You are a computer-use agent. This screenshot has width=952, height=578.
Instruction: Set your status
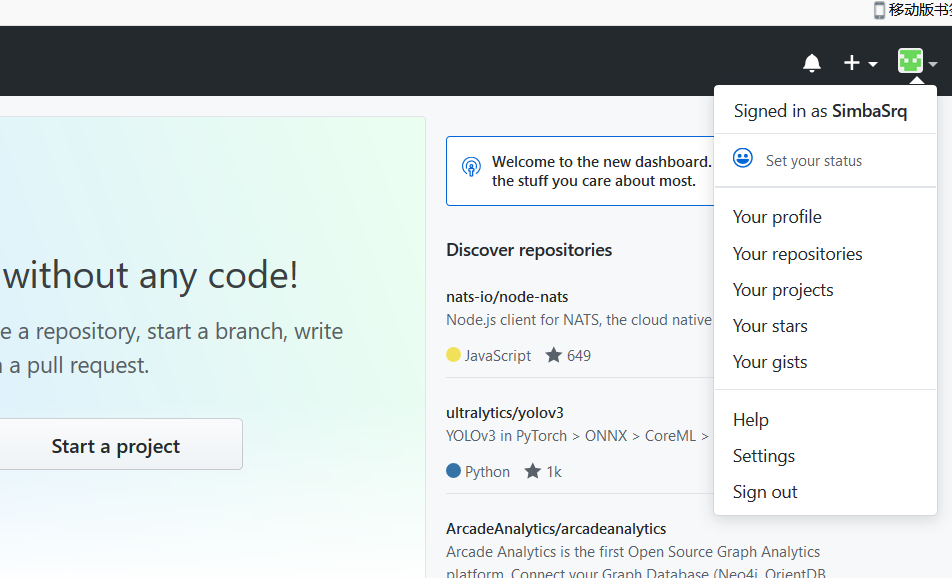[813, 161]
